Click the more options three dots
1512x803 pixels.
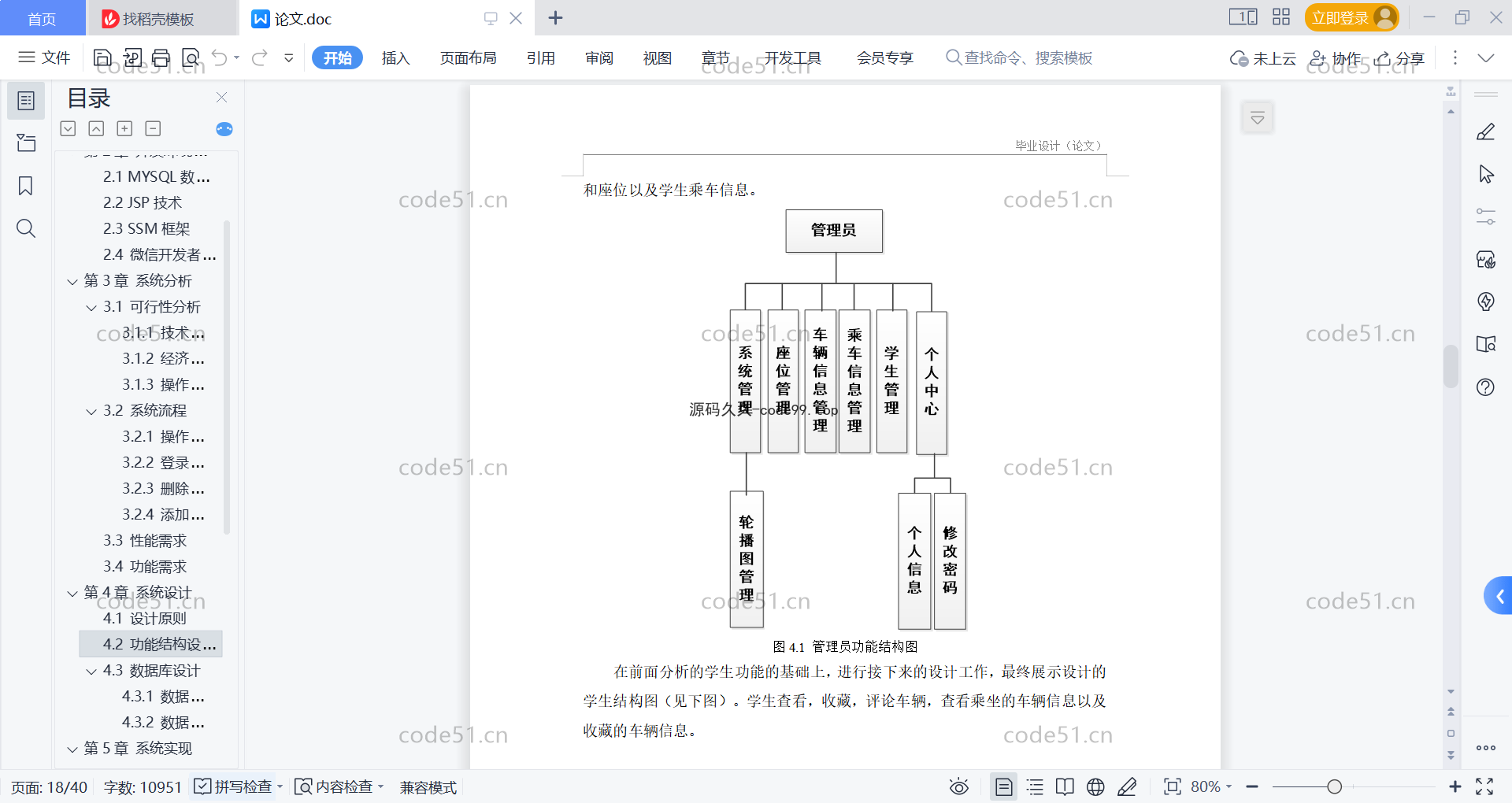point(1455,57)
